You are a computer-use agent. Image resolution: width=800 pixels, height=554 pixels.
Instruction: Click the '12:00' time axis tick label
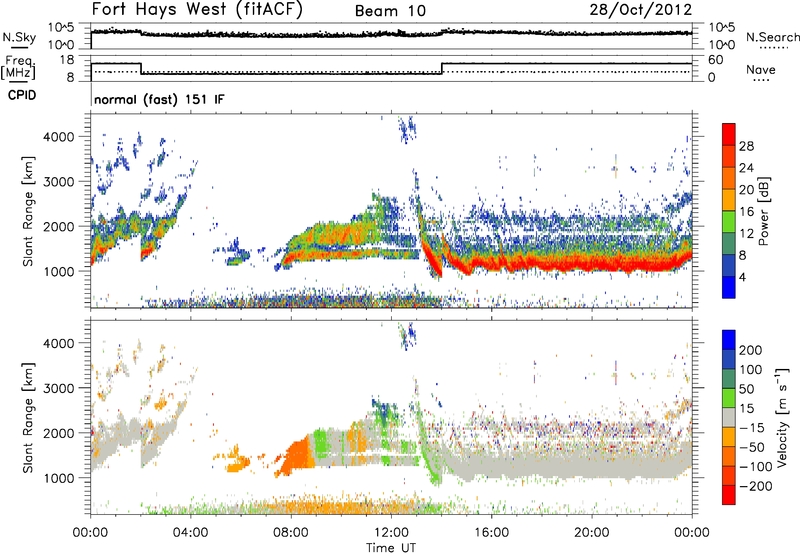coord(391,533)
